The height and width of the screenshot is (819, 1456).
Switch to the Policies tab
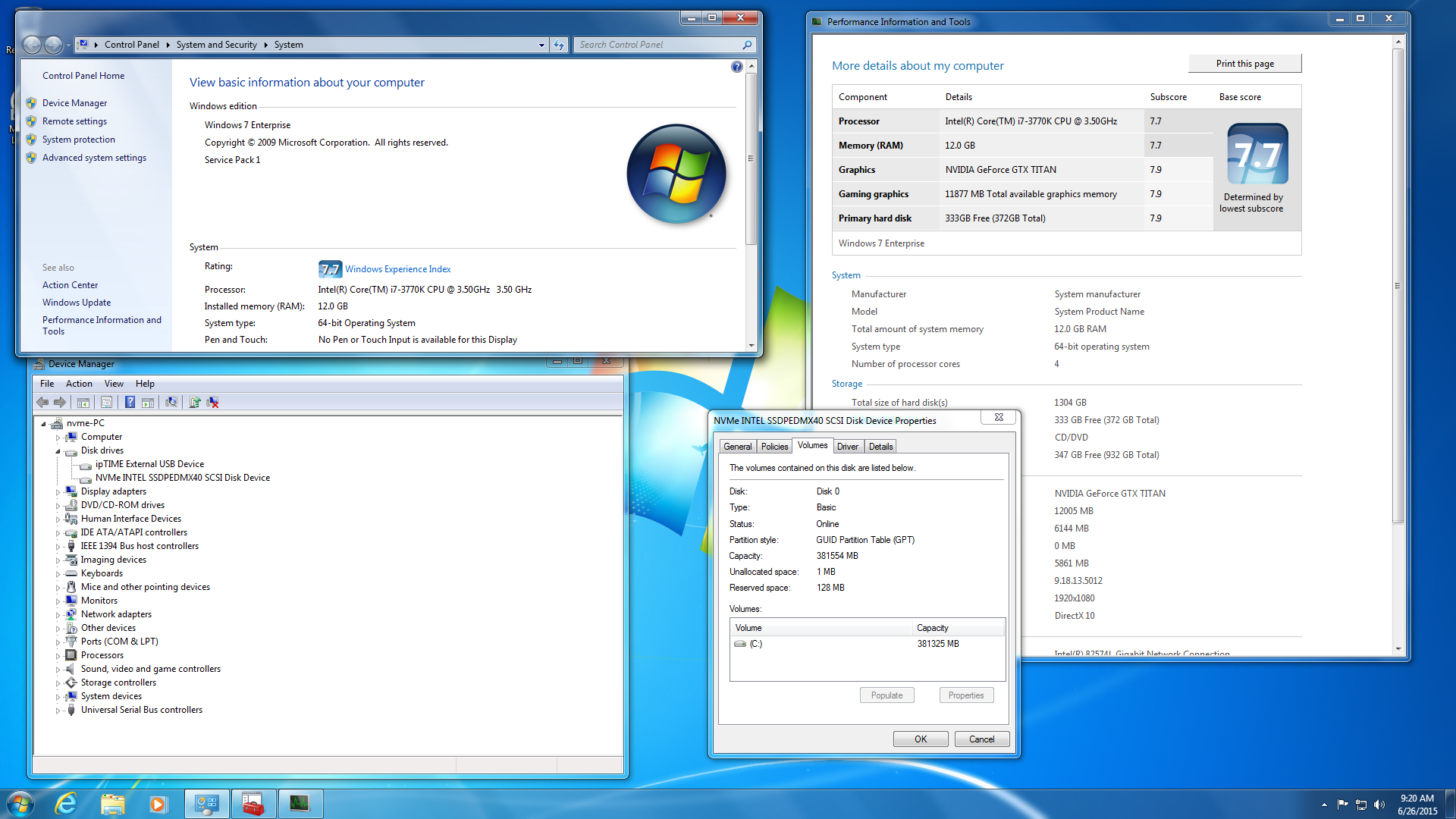pyautogui.click(x=774, y=447)
